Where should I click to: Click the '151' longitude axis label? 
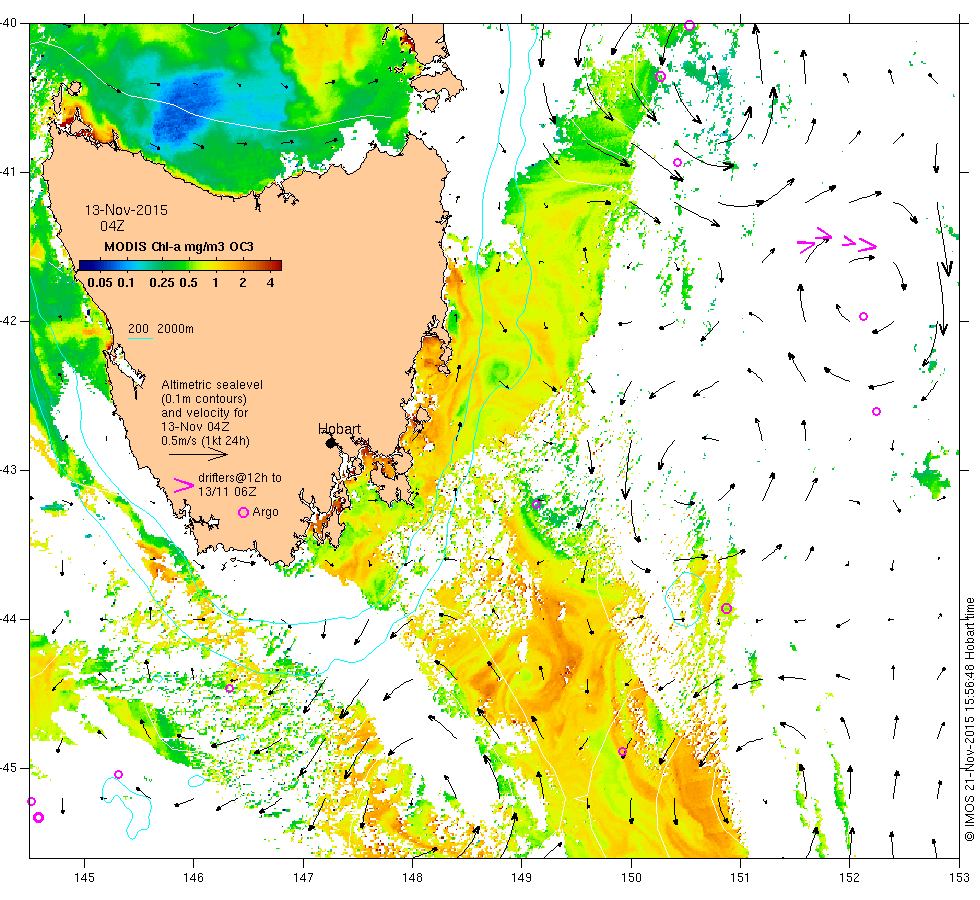(740, 878)
